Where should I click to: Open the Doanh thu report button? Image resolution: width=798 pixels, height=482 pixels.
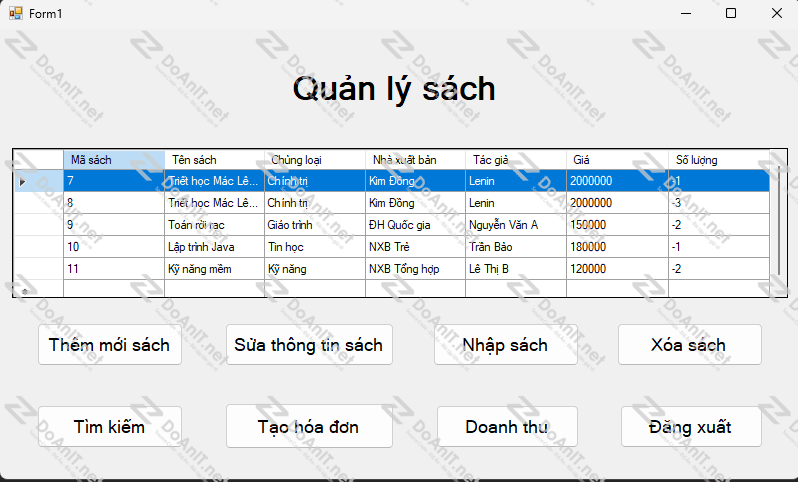click(506, 427)
